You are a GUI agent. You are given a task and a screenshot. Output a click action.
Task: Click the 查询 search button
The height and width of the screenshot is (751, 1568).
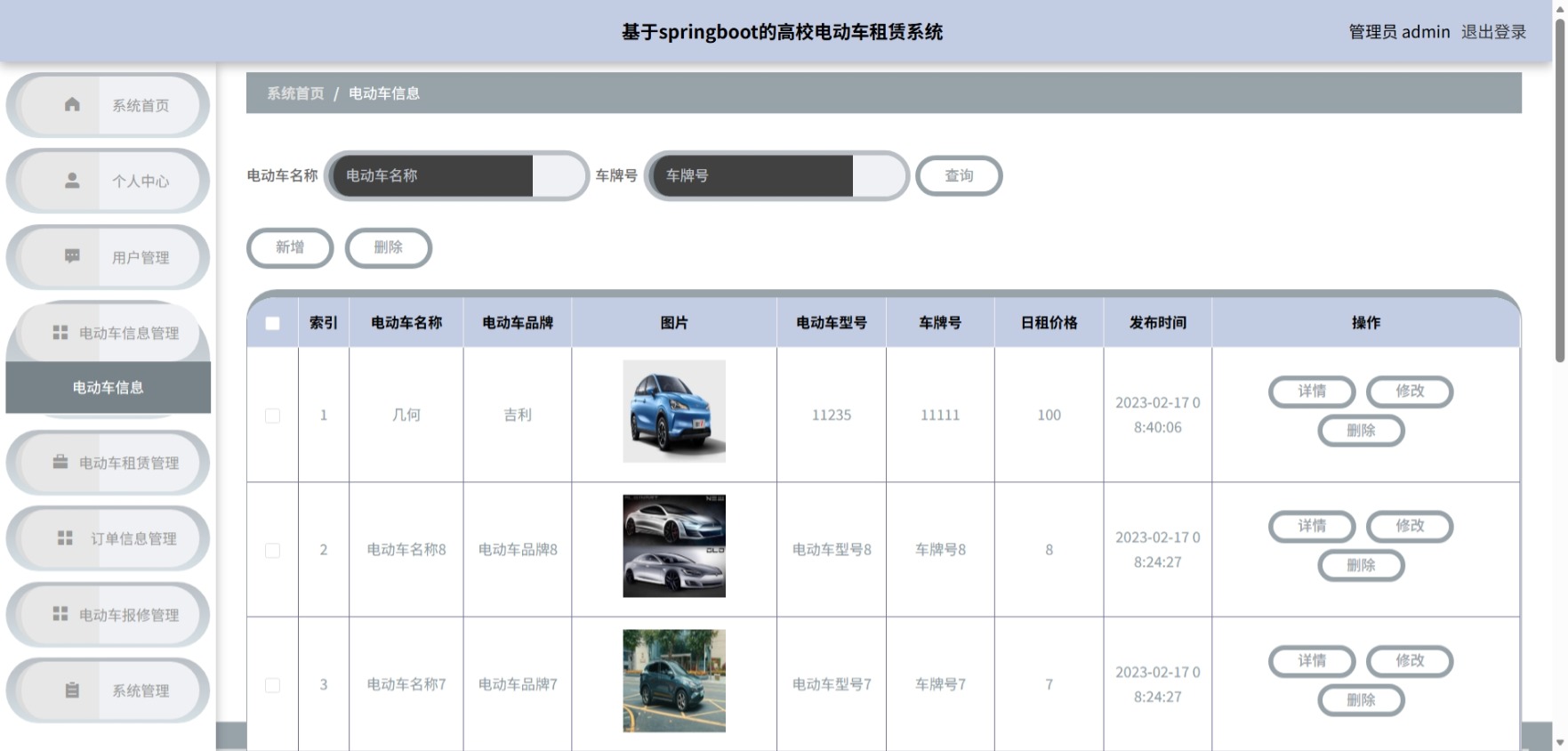click(959, 175)
